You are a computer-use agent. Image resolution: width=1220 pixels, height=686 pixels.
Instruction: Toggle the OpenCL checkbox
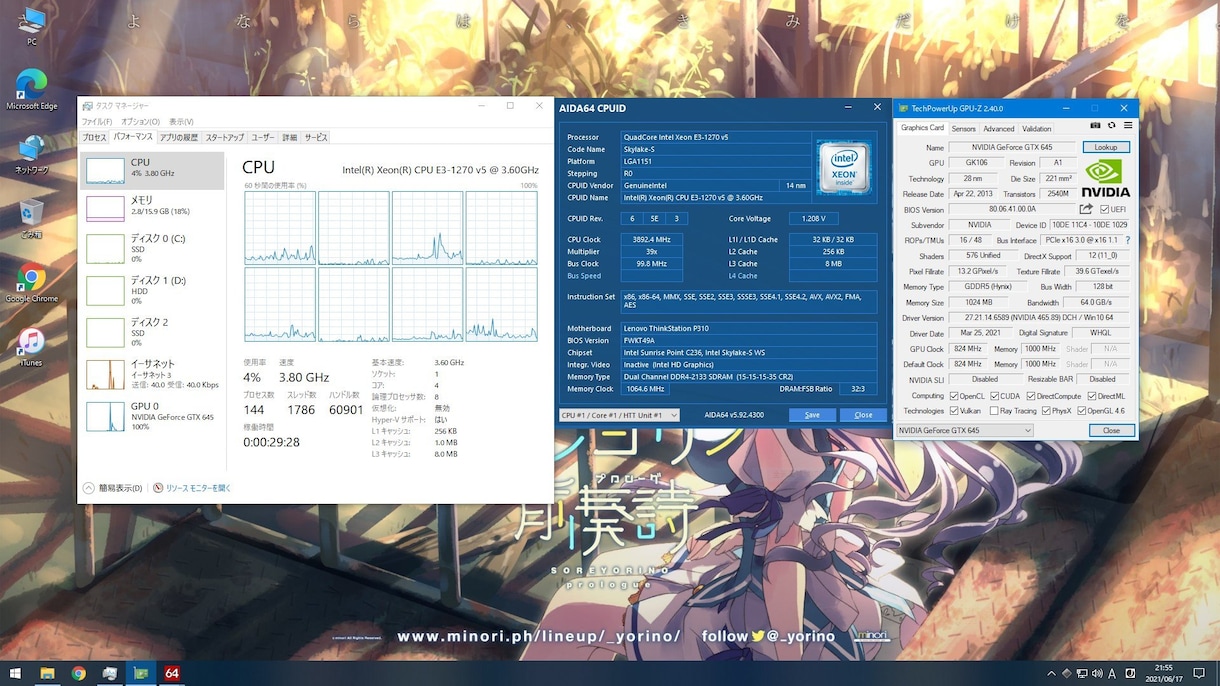coord(954,396)
